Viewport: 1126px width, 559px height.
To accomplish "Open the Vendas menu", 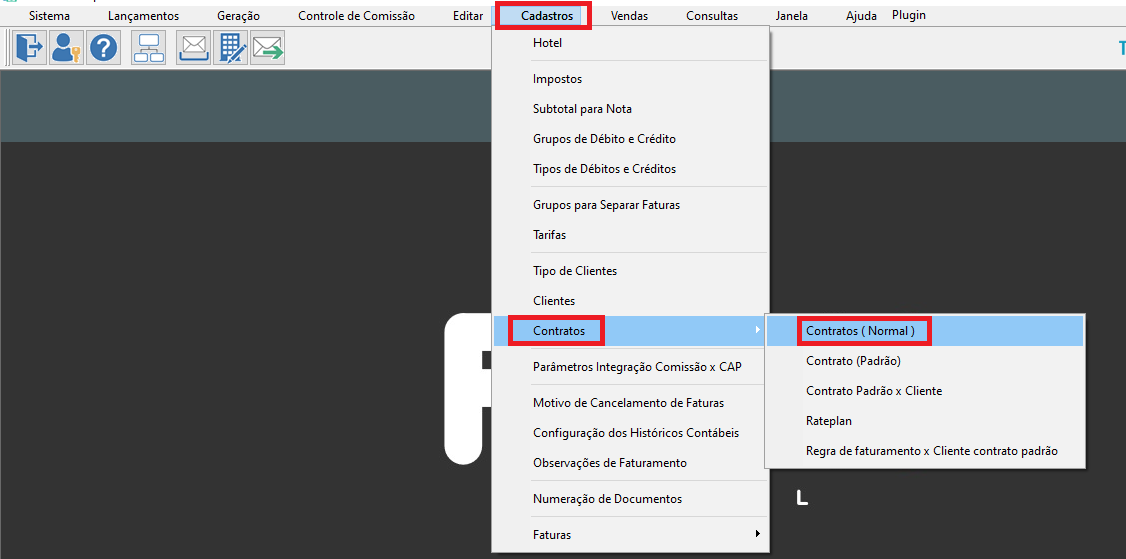I will pyautogui.click(x=630, y=16).
